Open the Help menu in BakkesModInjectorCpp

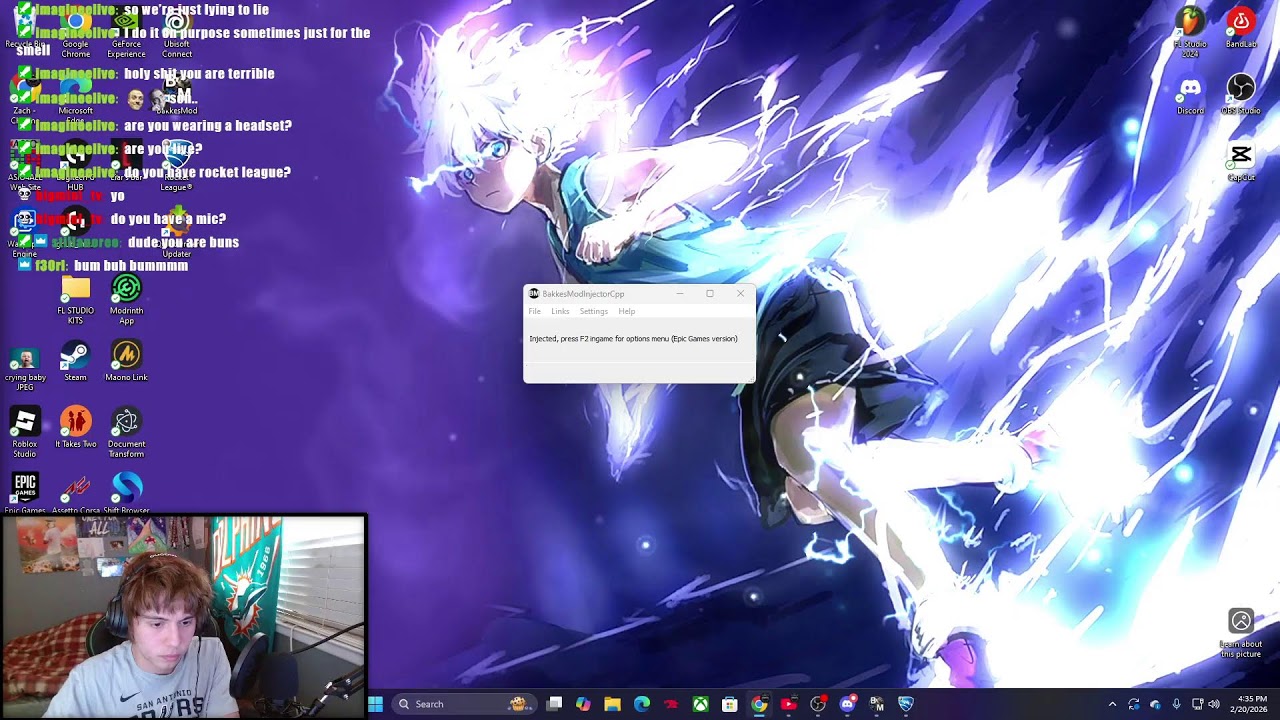[x=626, y=311]
